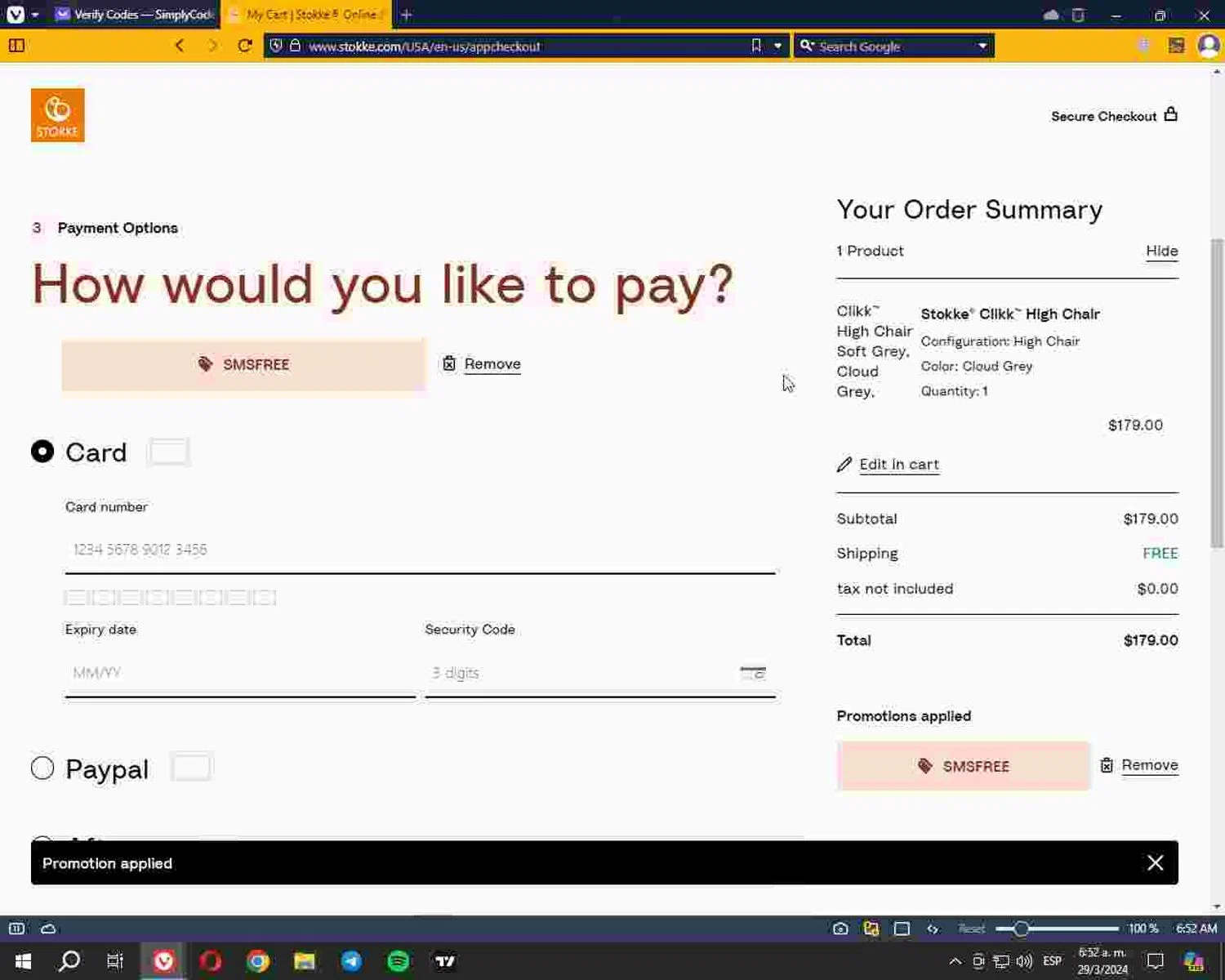The width and height of the screenshot is (1225, 980).
Task: Dismiss the Promotion applied notification
Action: (1155, 863)
